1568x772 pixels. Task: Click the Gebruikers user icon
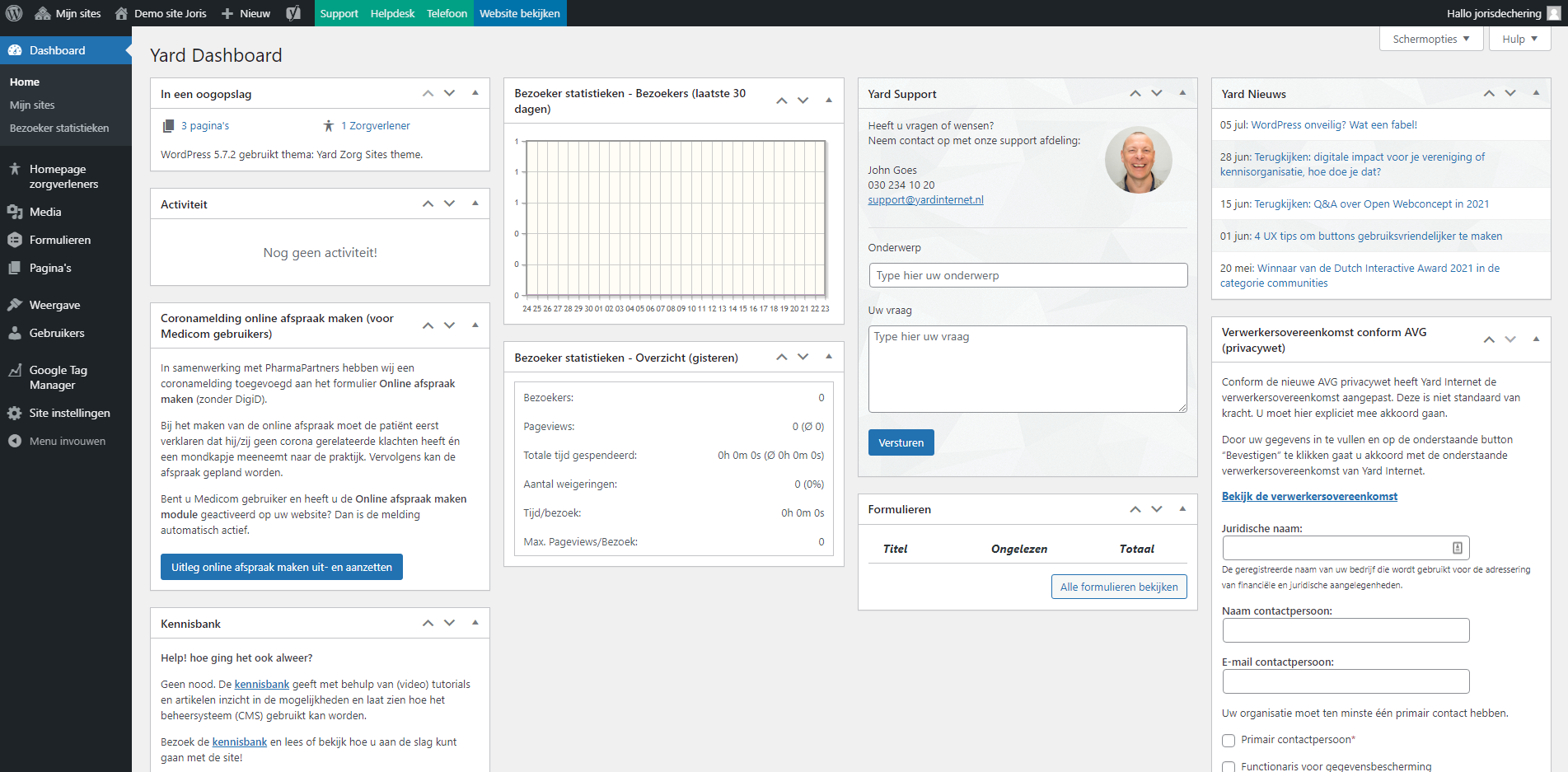(x=15, y=333)
